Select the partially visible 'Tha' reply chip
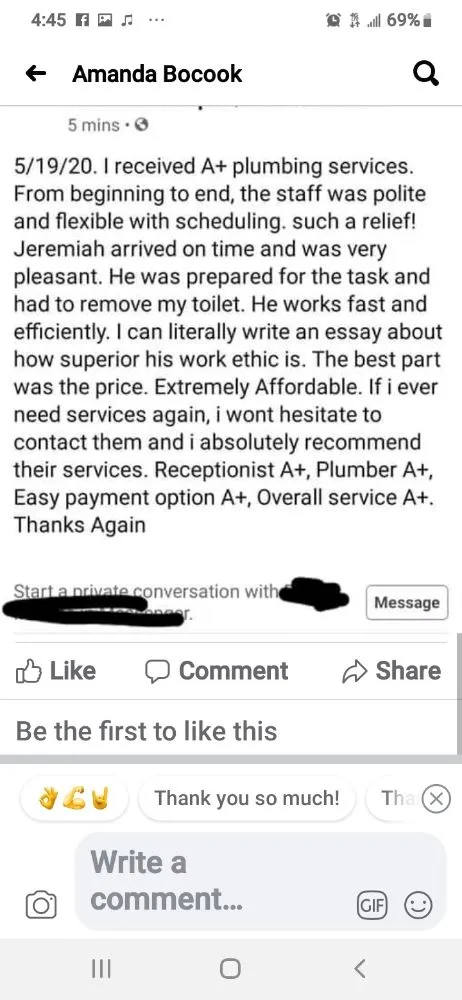 coord(396,798)
